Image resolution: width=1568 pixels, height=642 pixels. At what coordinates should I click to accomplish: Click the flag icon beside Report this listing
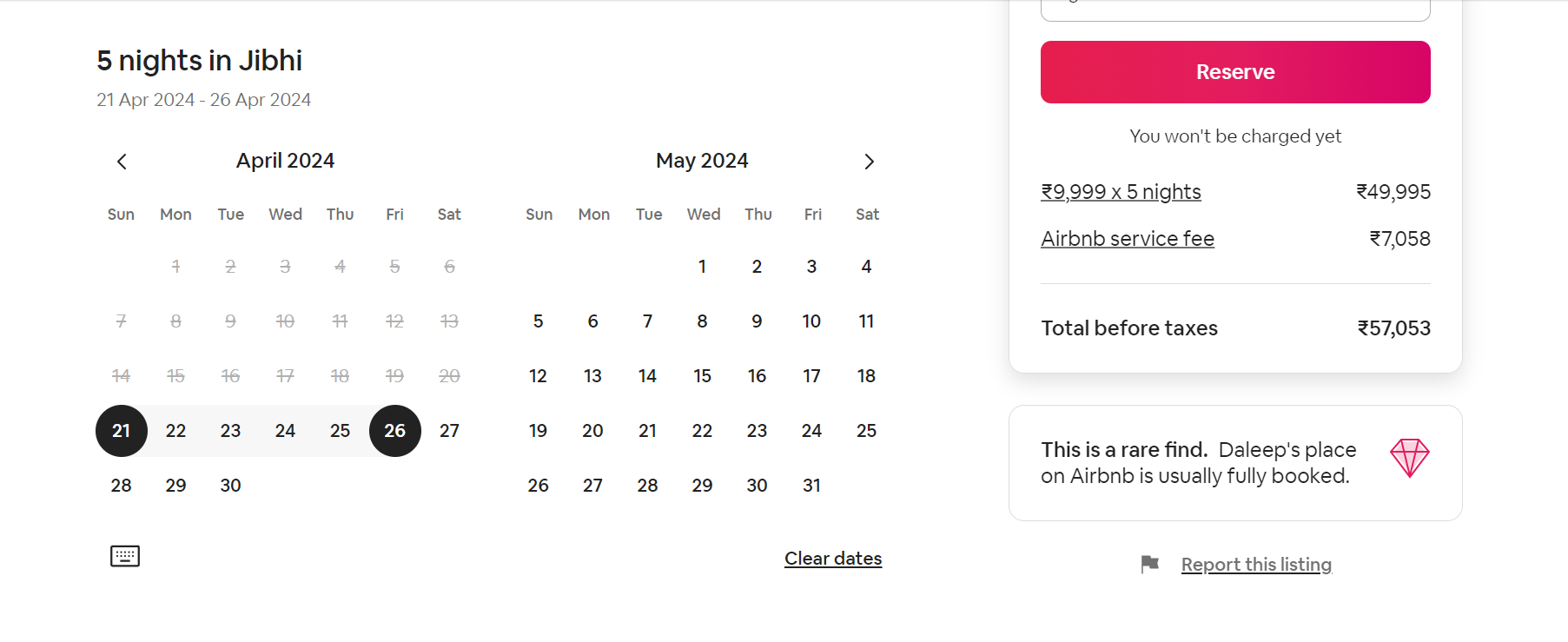(x=1149, y=564)
